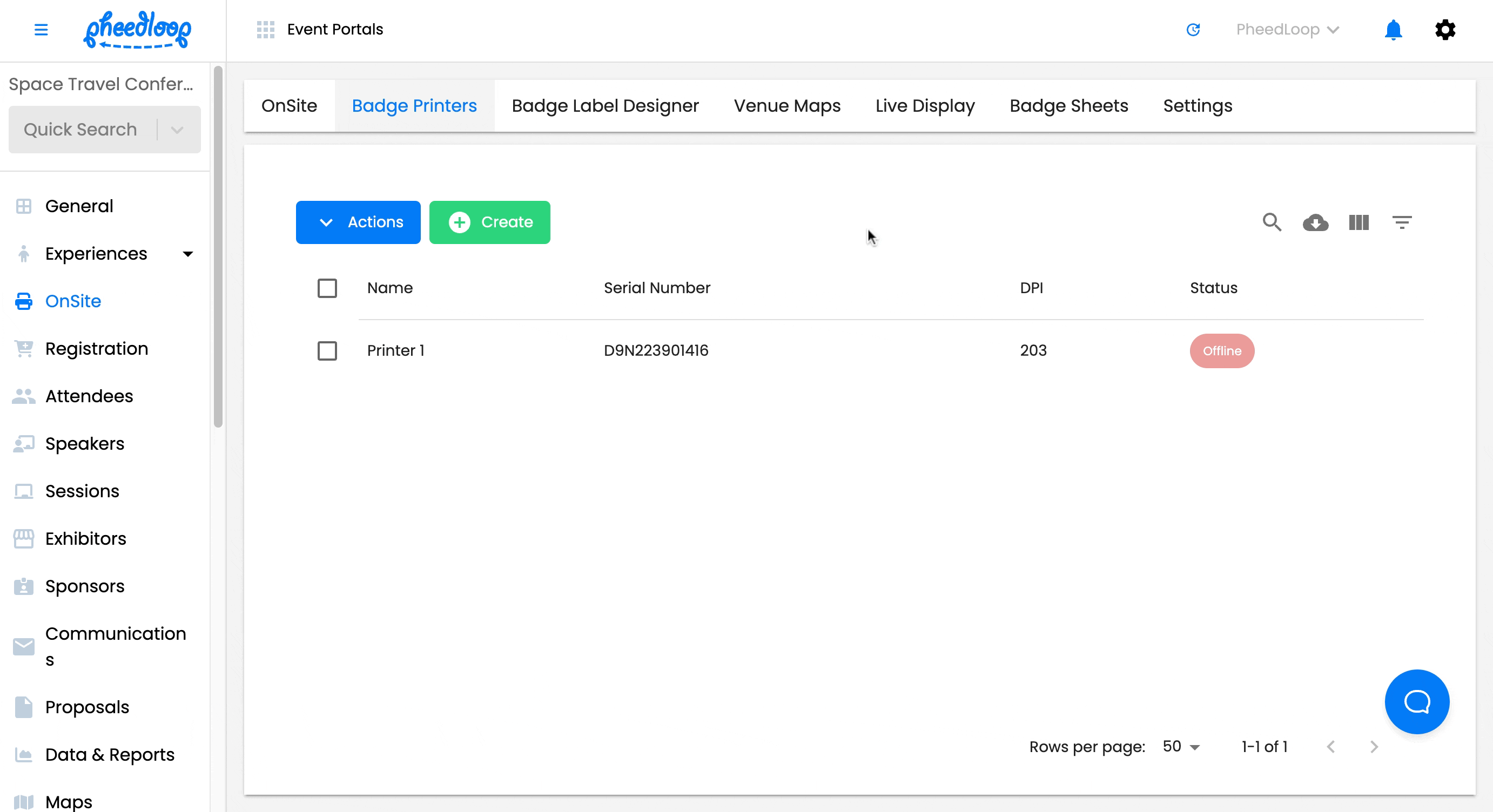Click the green Create button
This screenshot has height=812, width=1493.
489,222
